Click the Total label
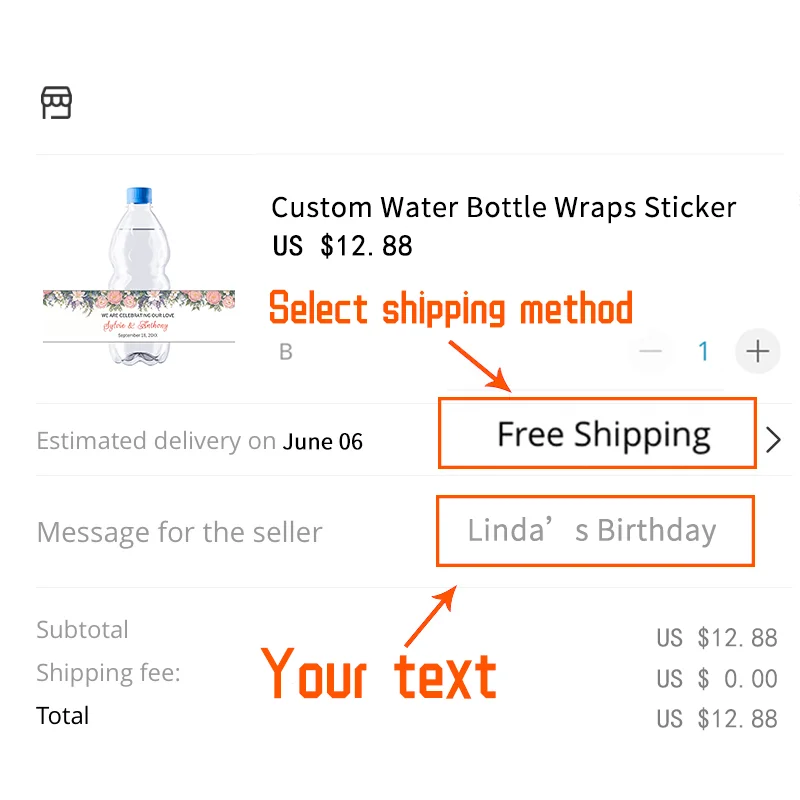Image resolution: width=800 pixels, height=800 pixels. [63, 716]
